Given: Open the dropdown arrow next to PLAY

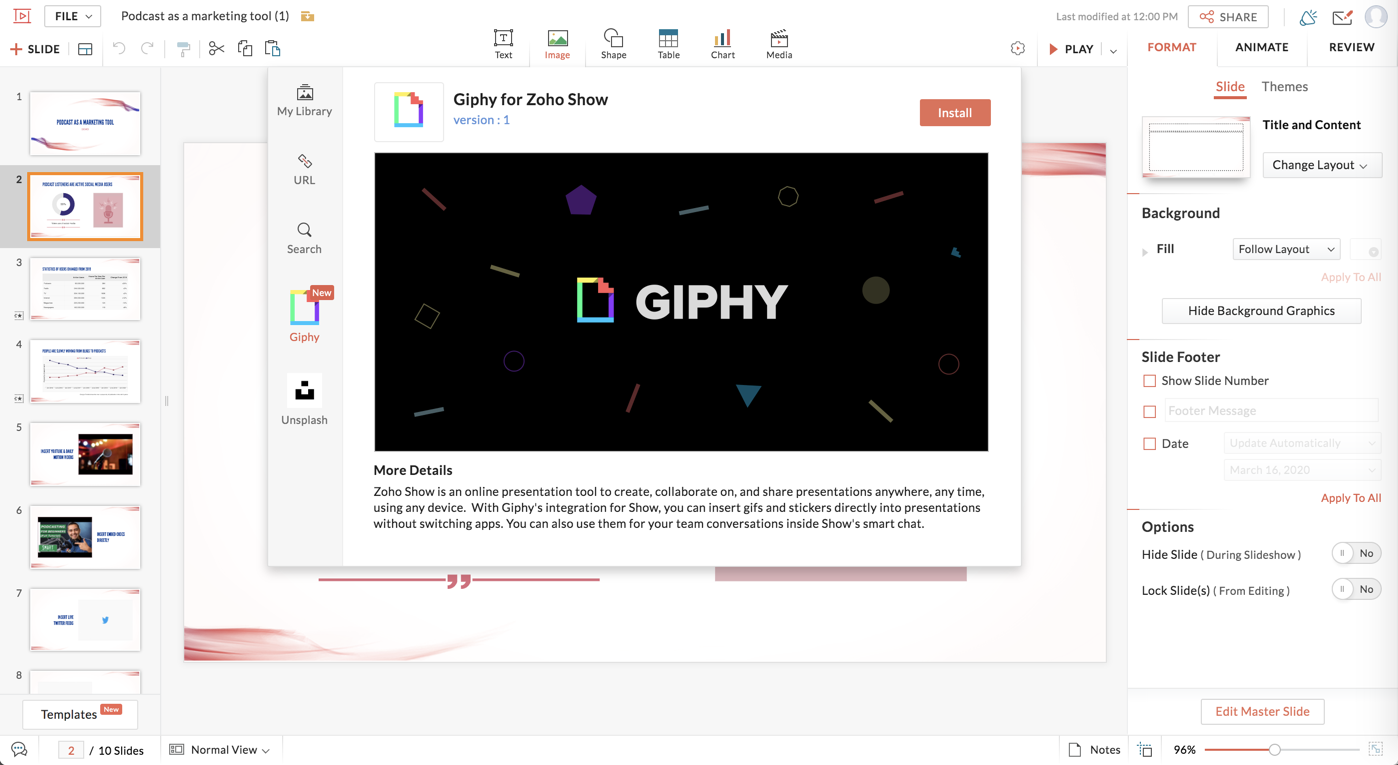Looking at the screenshot, I should point(1113,50).
